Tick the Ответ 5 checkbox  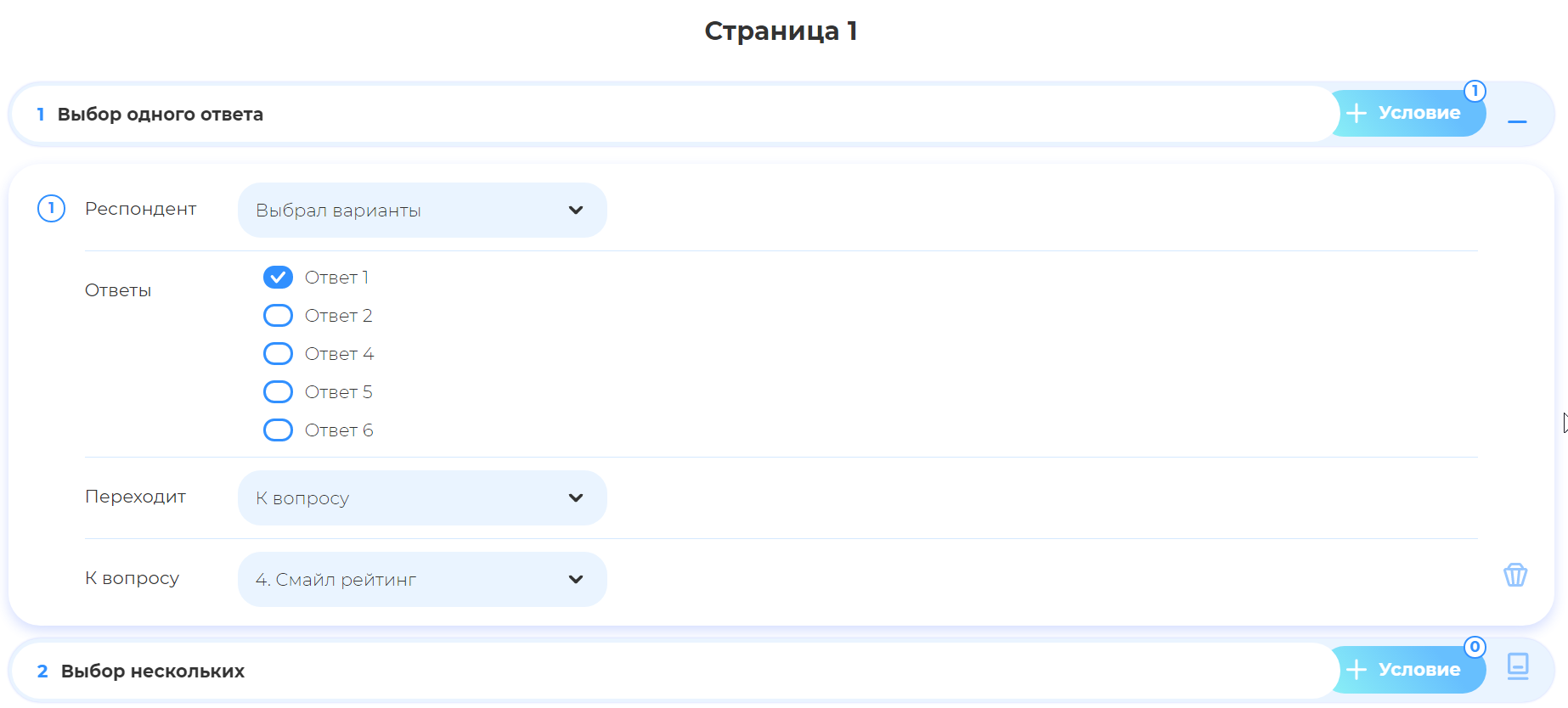[x=278, y=392]
